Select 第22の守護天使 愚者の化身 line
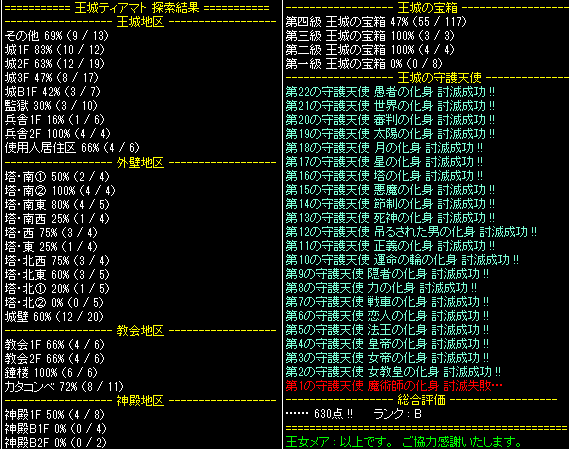The height and width of the screenshot is (449, 569). coord(390,92)
